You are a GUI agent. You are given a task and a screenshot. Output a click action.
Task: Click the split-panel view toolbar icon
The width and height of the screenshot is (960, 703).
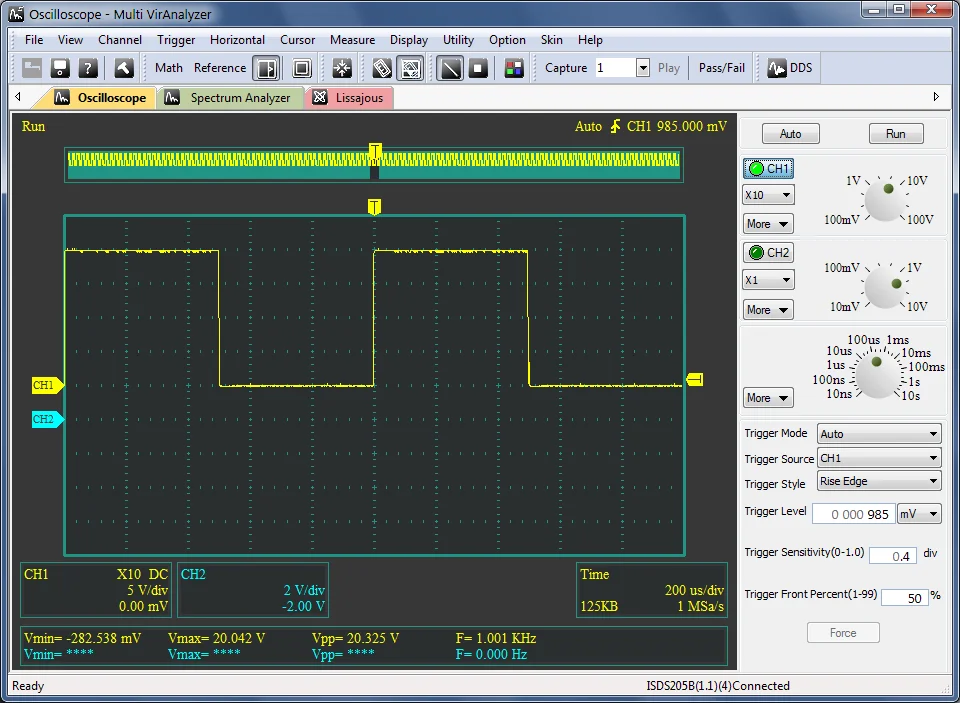(266, 68)
